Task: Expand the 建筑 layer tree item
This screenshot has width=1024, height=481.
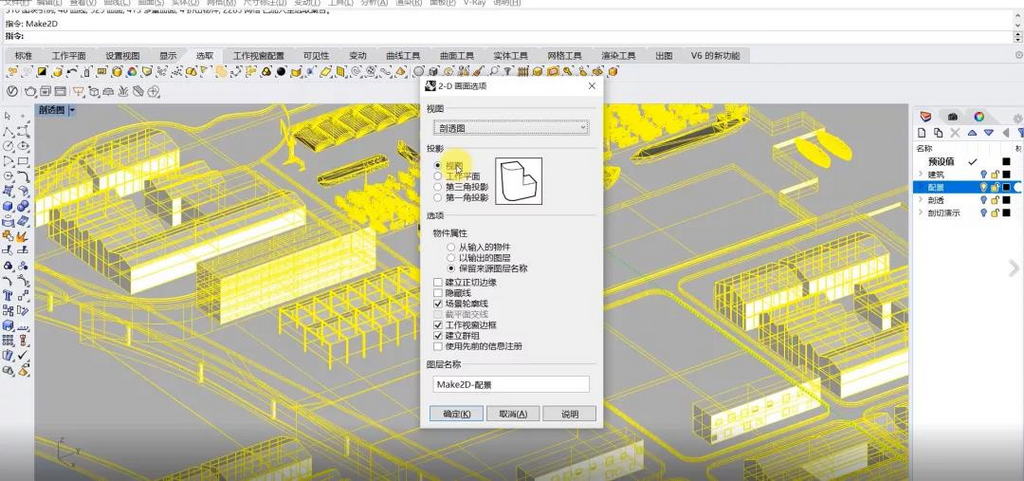Action: [920, 174]
